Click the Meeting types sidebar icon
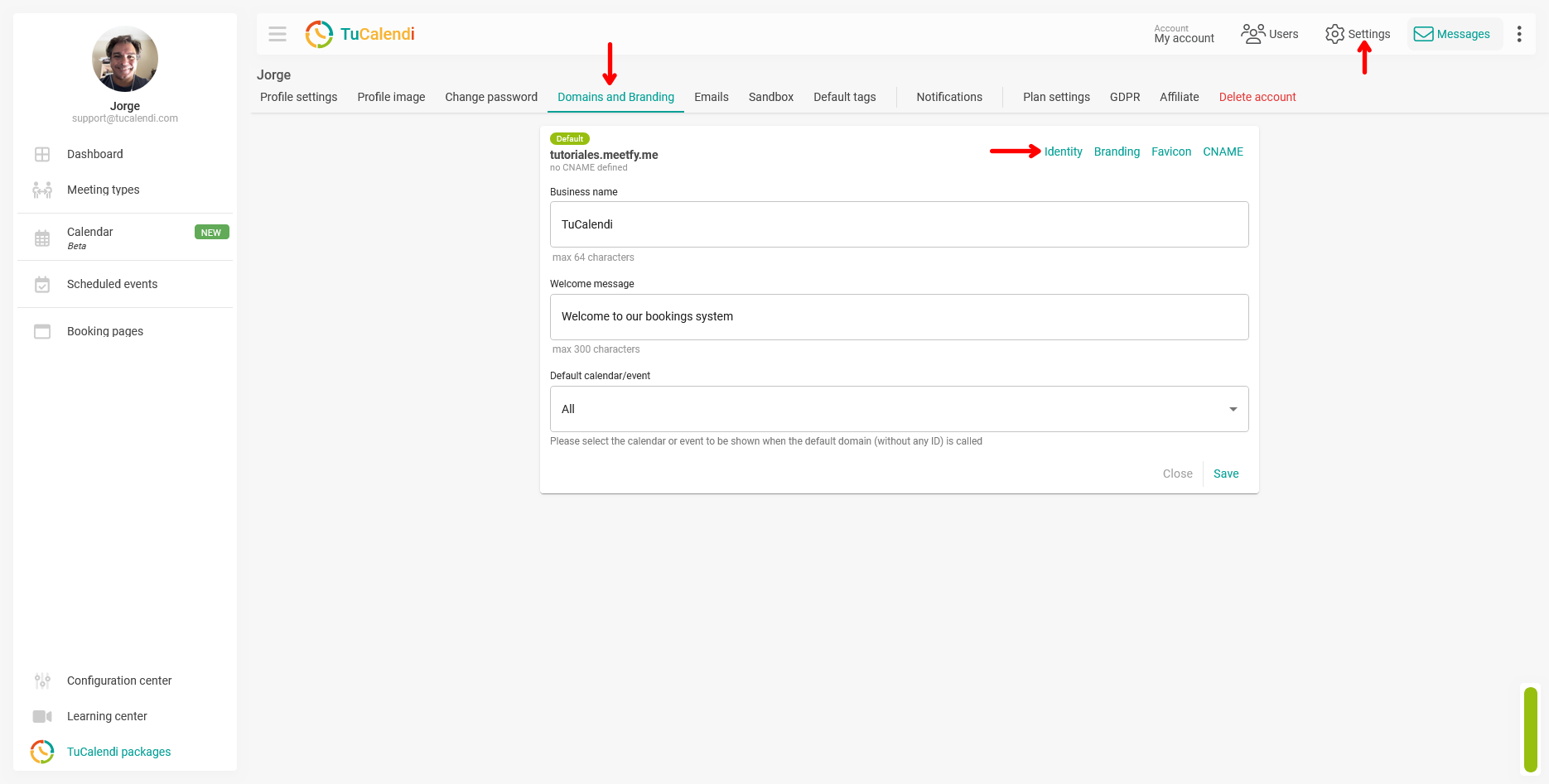The height and width of the screenshot is (784, 1549). coord(42,190)
